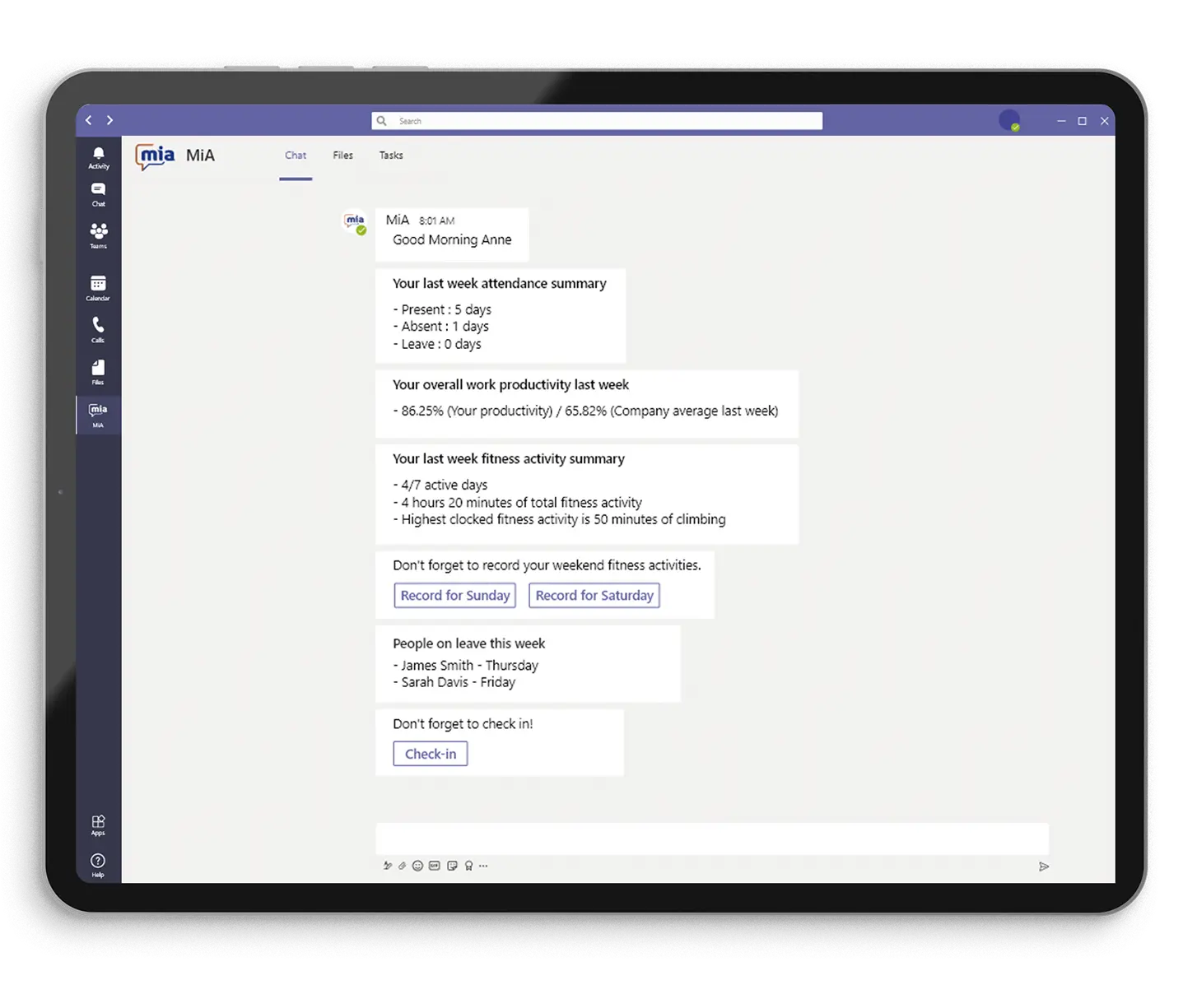
Task: Open the sticker picker
Action: (452, 866)
